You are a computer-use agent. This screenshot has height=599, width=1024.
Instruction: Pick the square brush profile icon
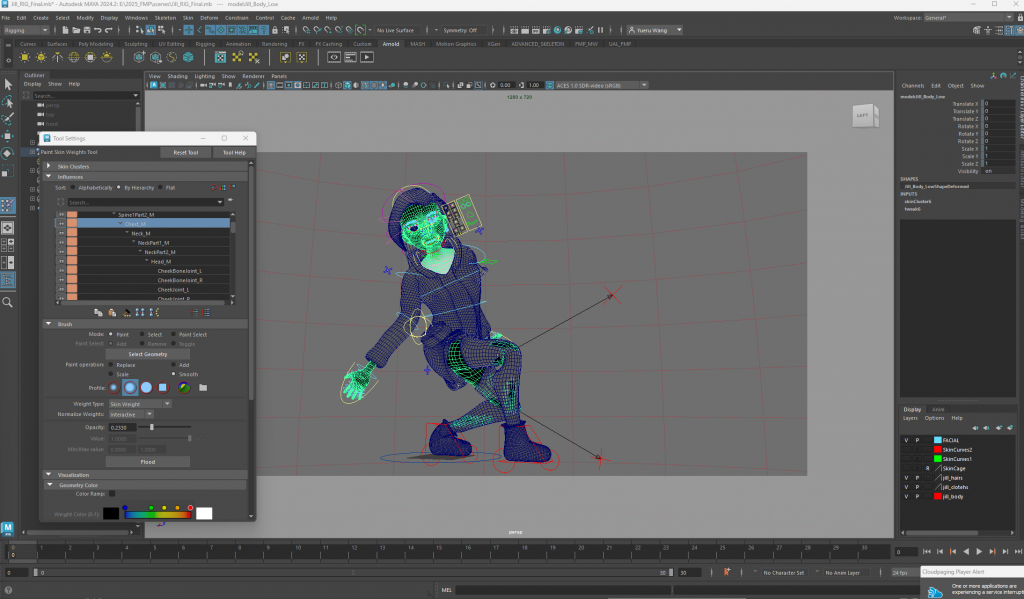[164, 387]
